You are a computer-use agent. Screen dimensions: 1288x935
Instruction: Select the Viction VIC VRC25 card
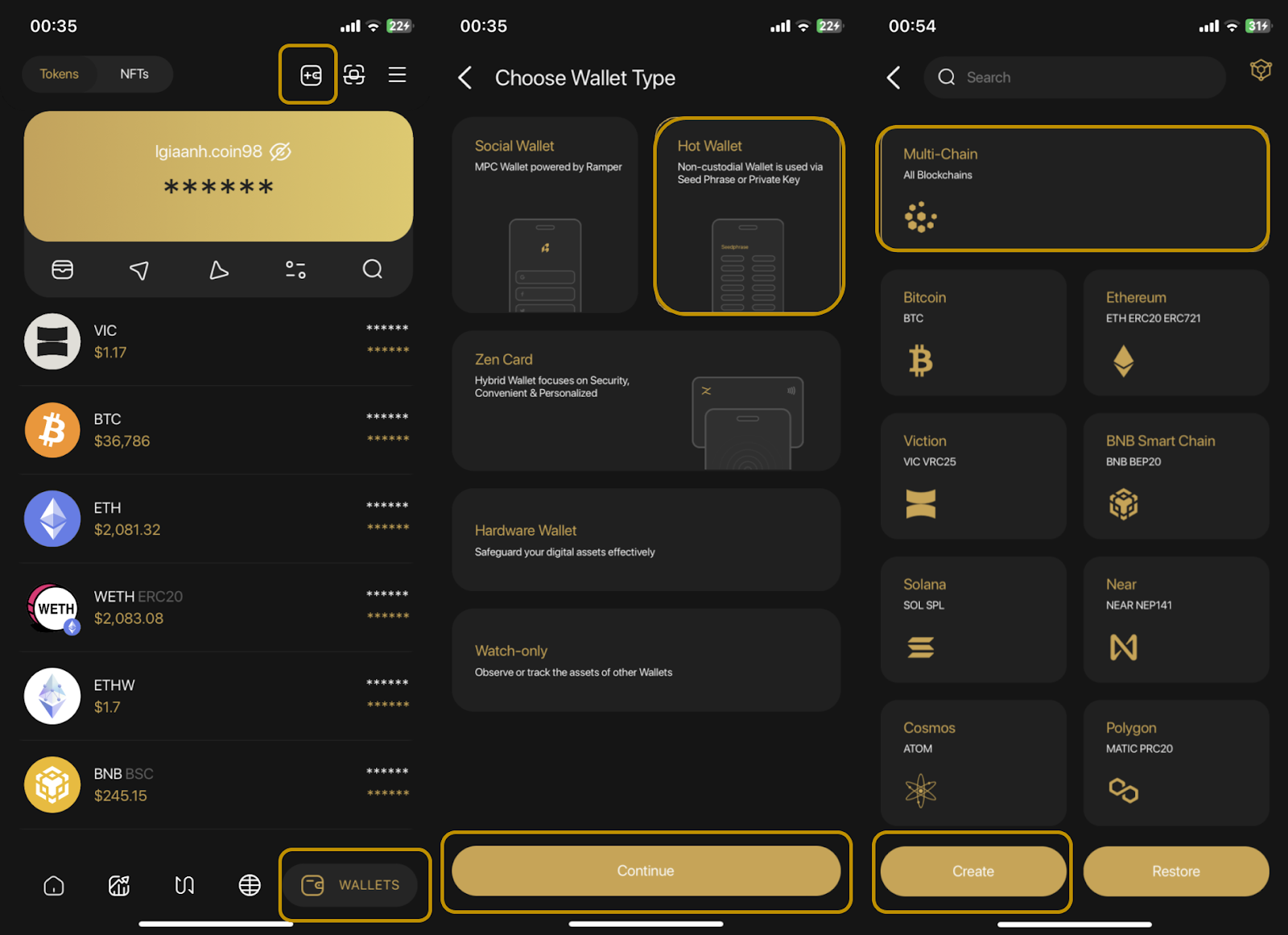tap(973, 476)
